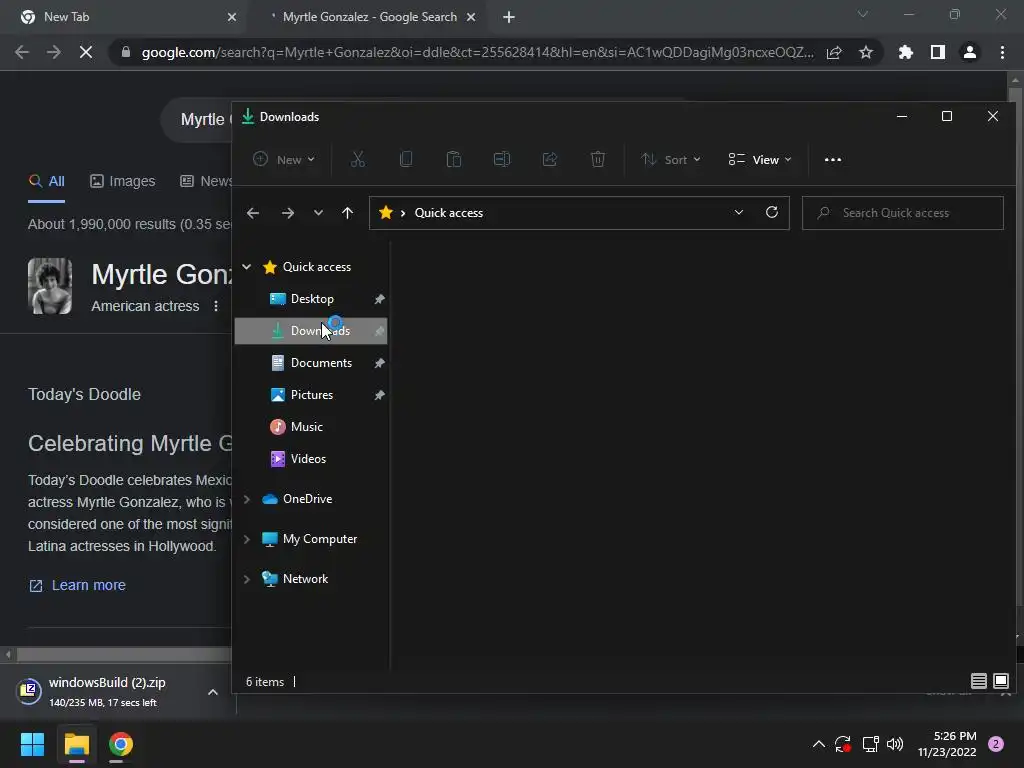Viewport: 1024px width, 768px height.
Task: Expand the Network tree node
Action: tap(246, 579)
